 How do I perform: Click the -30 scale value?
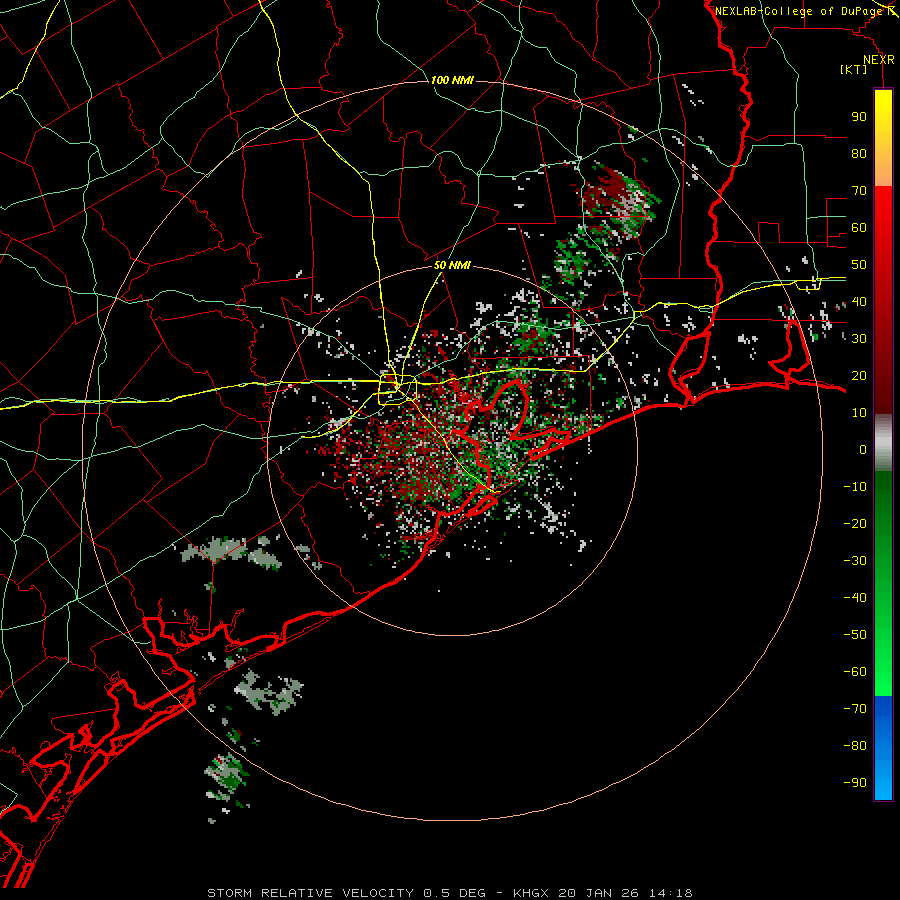coord(855,561)
